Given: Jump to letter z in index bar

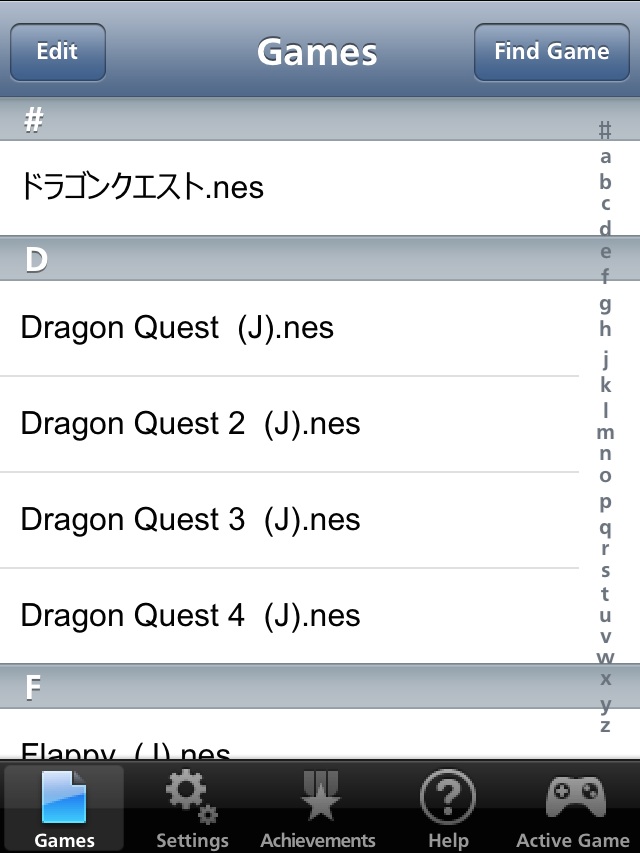Looking at the screenshot, I should 605,726.
